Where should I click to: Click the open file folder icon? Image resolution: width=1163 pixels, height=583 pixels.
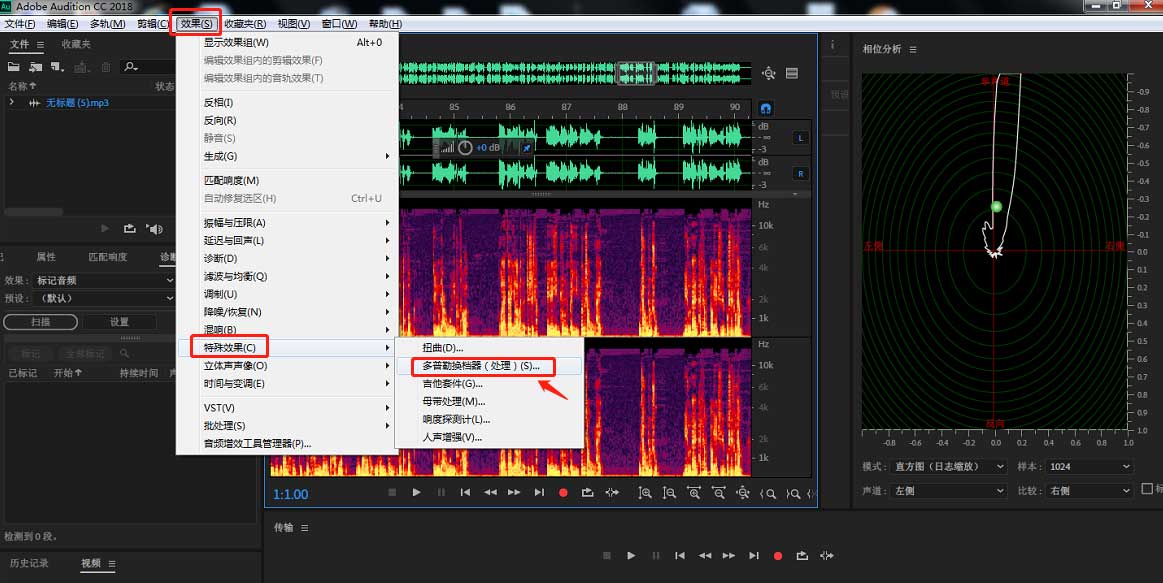(x=14, y=67)
